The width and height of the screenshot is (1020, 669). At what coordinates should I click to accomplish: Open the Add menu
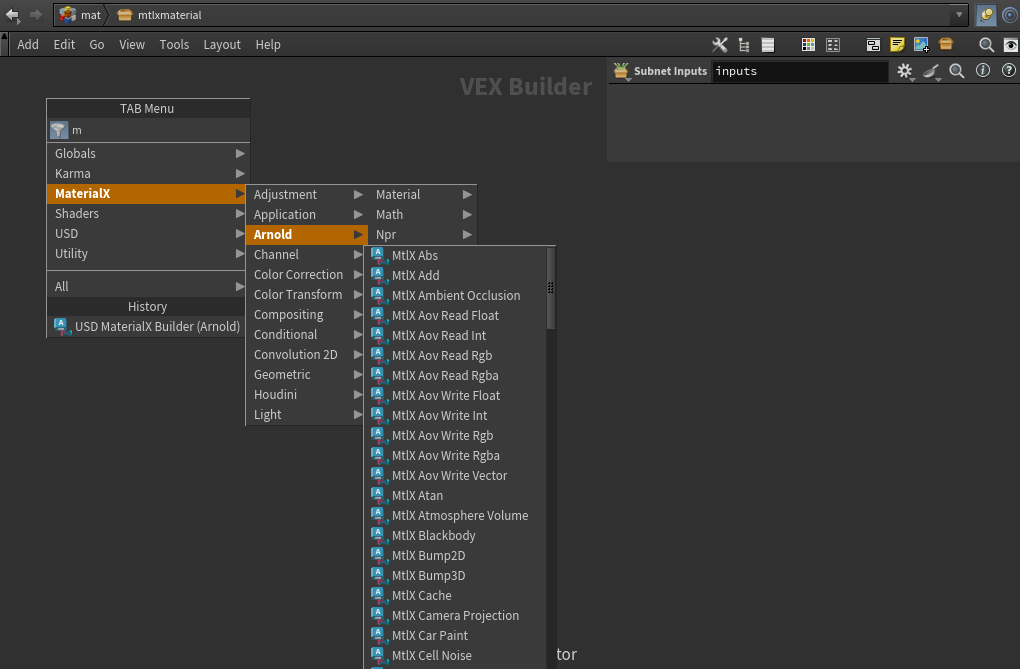pos(28,44)
